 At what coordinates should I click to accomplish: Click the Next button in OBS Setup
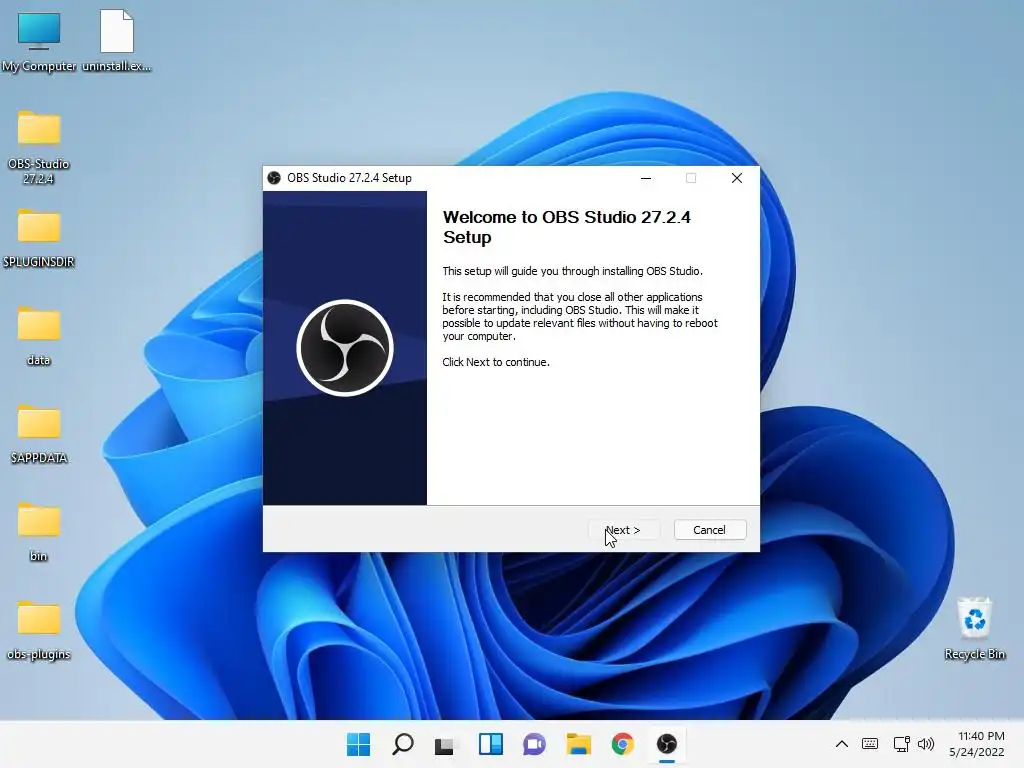coord(624,530)
